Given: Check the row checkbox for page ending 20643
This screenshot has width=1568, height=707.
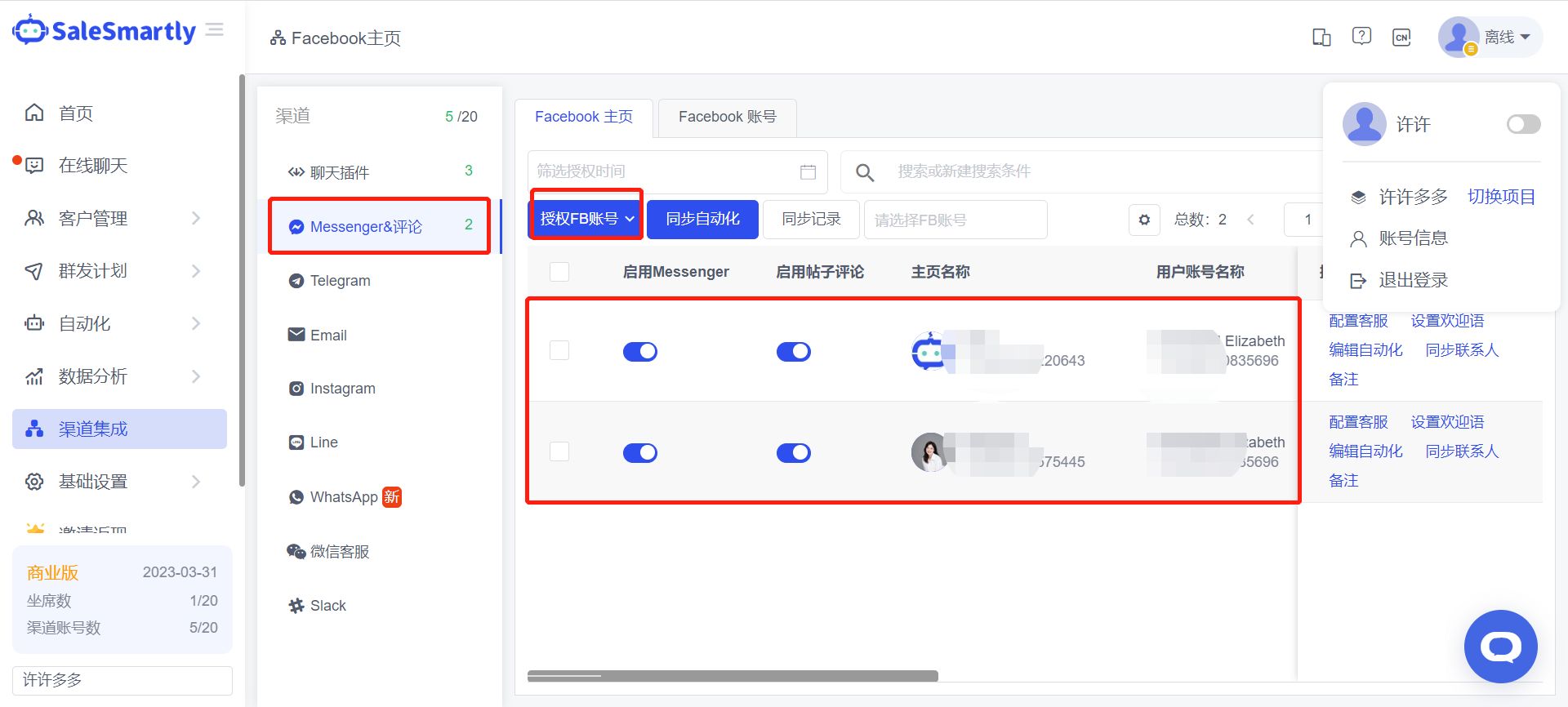Looking at the screenshot, I should 559,350.
